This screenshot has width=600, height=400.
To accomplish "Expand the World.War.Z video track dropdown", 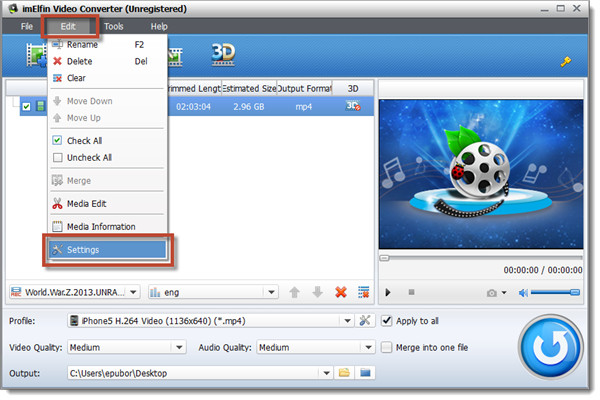I will tap(133, 292).
